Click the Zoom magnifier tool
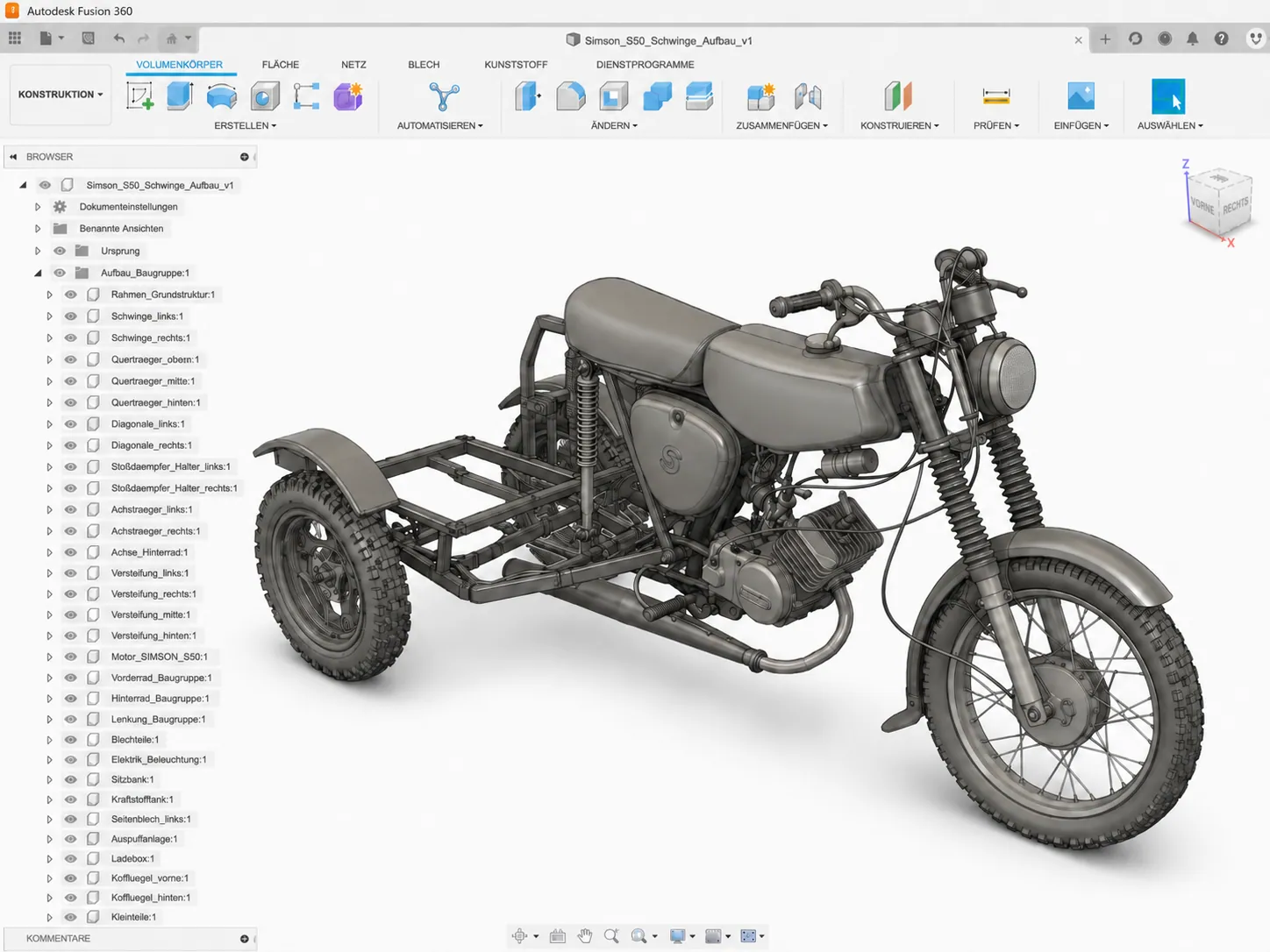Viewport: 1270px width, 952px height. (611, 936)
